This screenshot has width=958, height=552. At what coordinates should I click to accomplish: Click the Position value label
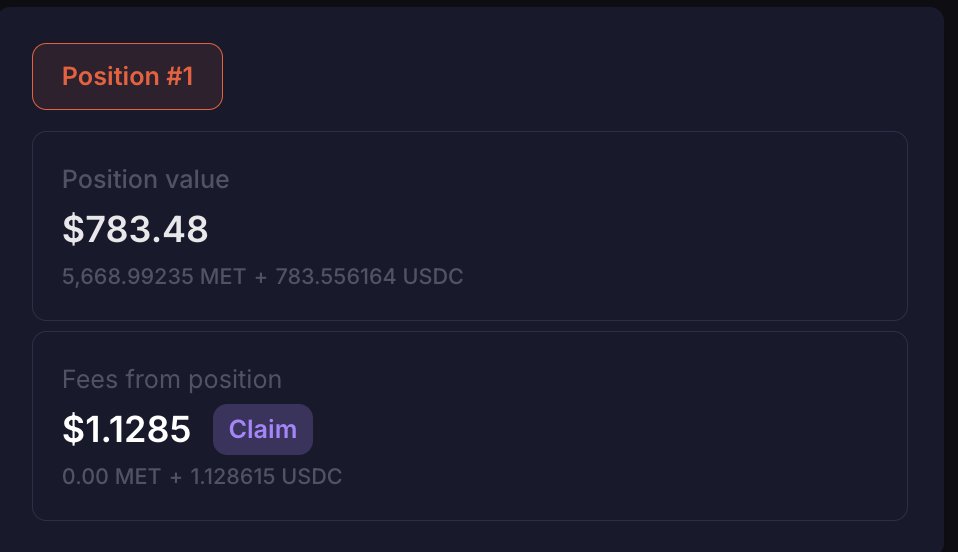tap(145, 180)
